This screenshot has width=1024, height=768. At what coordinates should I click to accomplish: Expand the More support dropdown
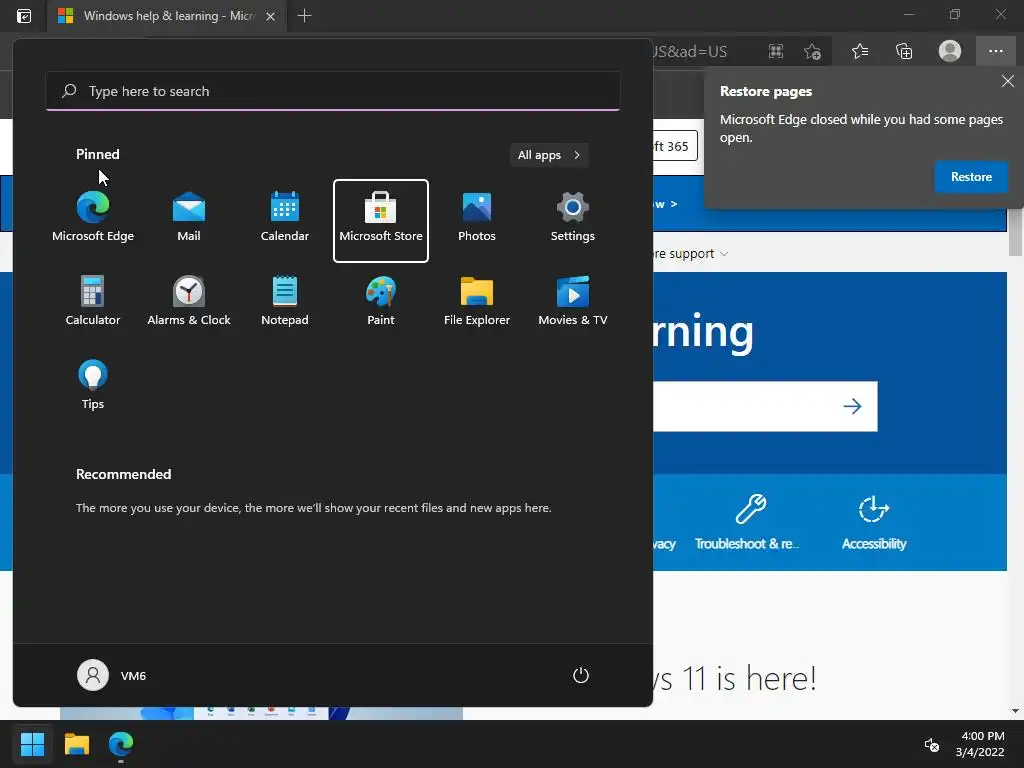(690, 253)
